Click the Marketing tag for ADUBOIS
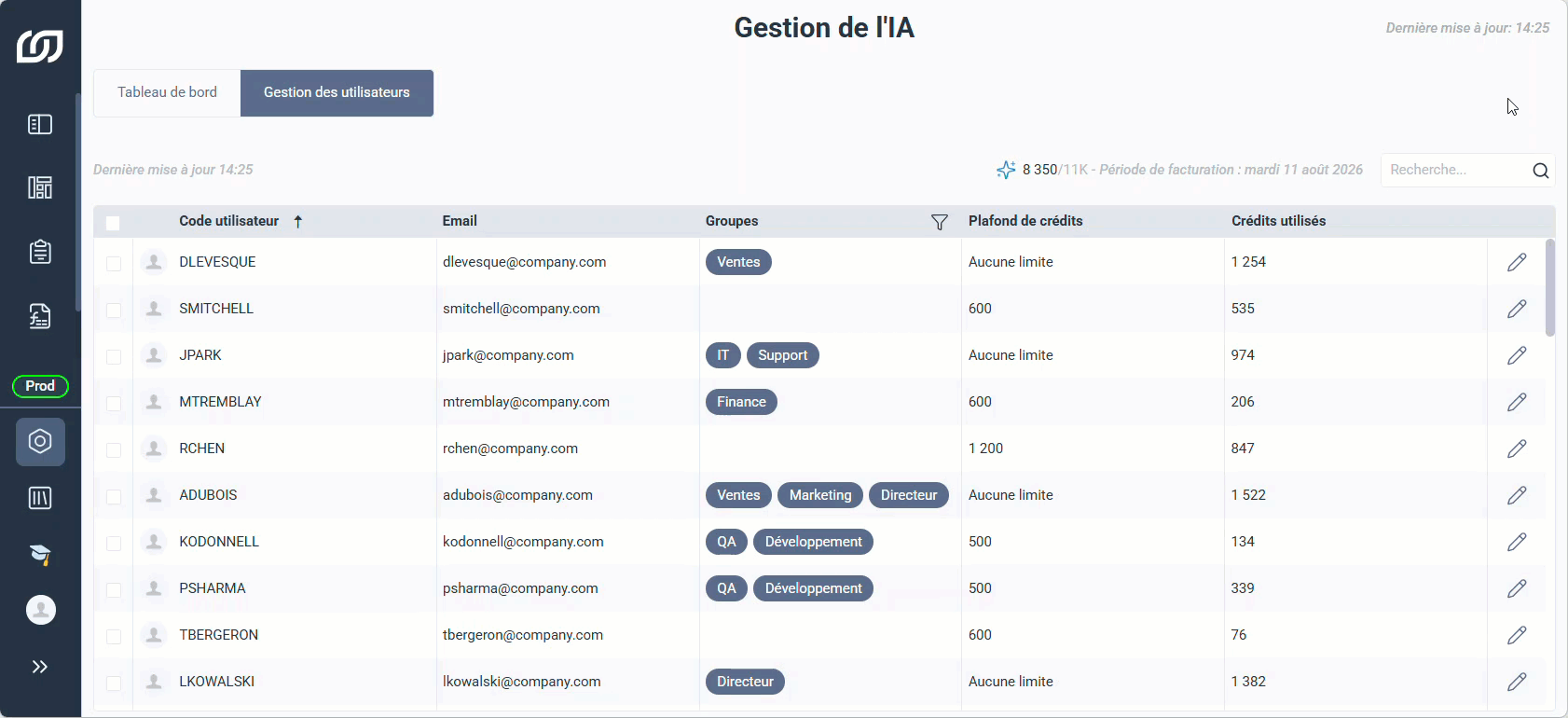The image size is (1568, 718). coord(820,495)
